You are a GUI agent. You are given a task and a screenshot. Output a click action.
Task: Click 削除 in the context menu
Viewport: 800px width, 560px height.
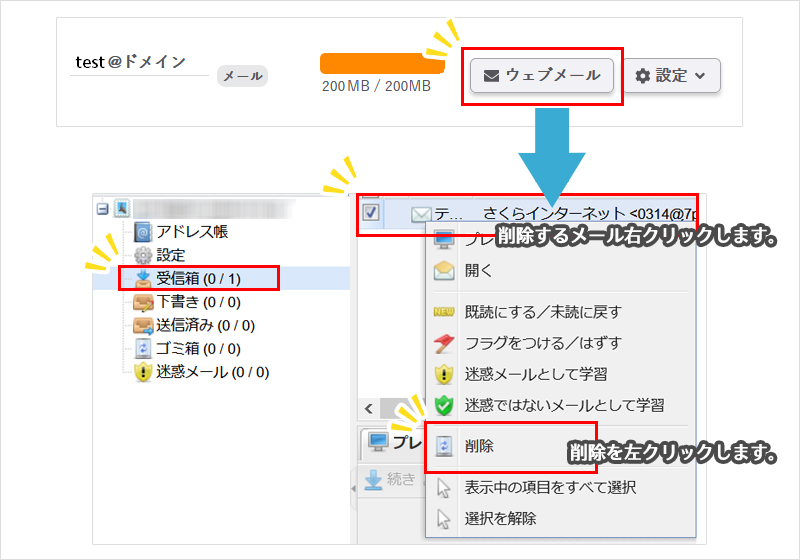pyautogui.click(x=479, y=446)
